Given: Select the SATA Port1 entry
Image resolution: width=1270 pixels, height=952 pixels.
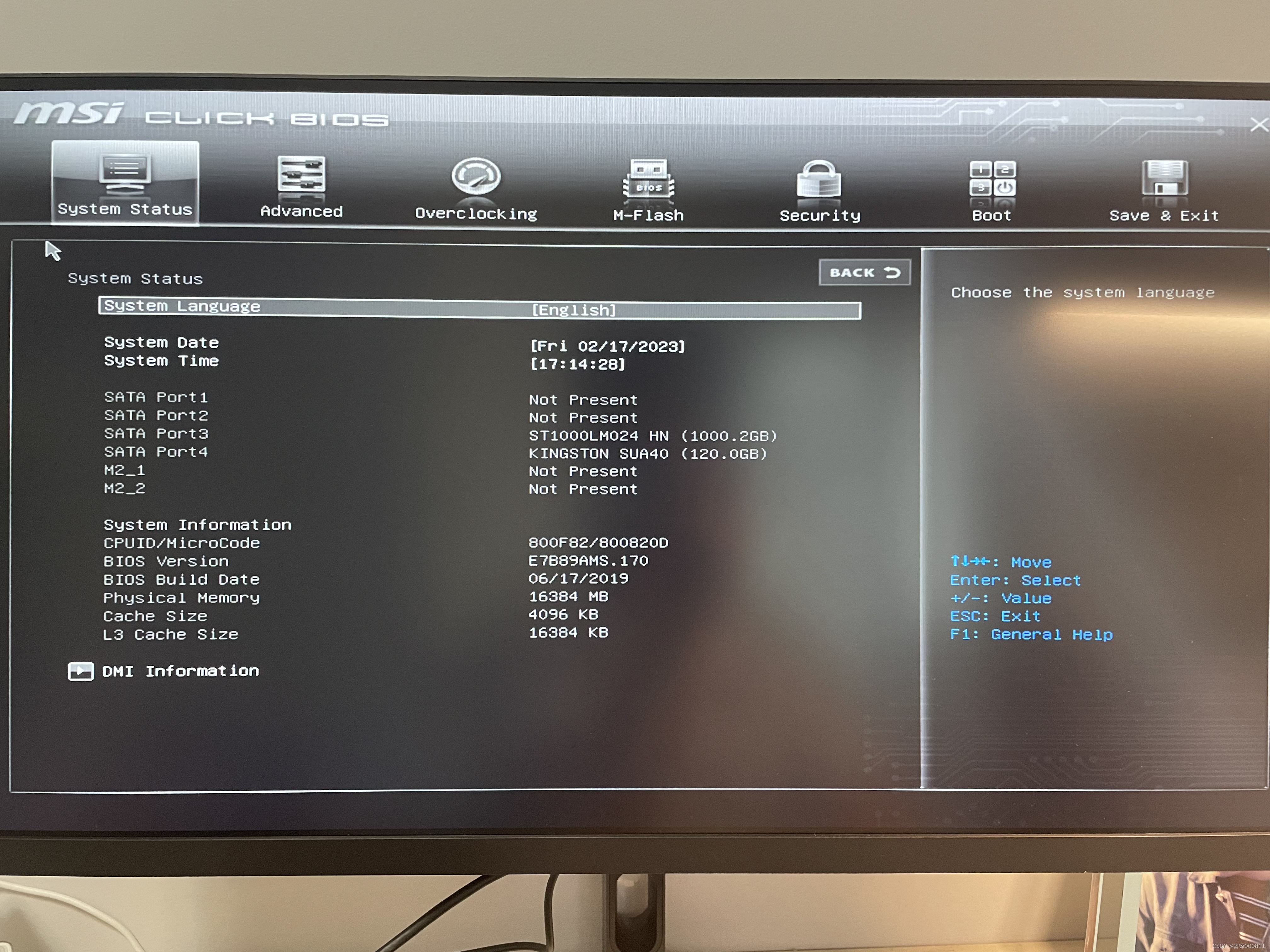Looking at the screenshot, I should [x=156, y=397].
